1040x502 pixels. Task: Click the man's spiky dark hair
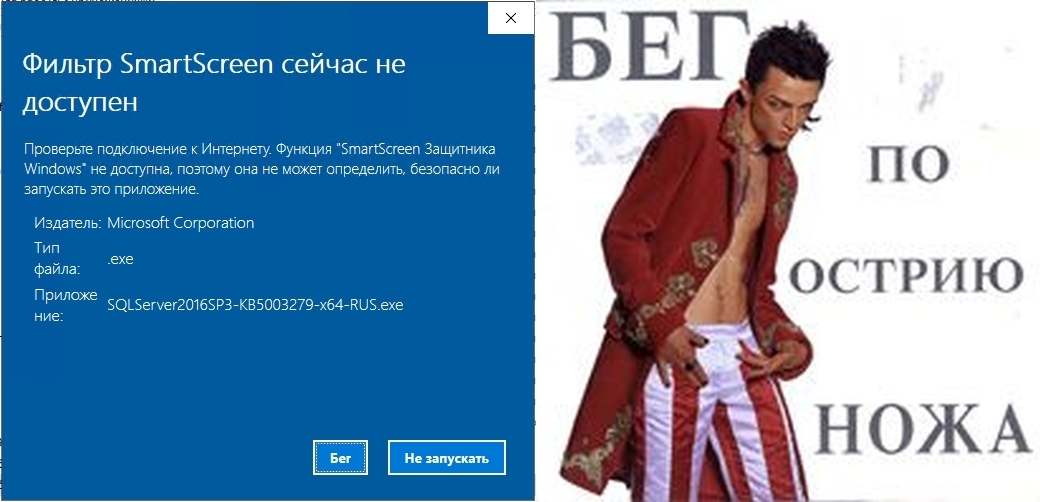click(x=788, y=52)
